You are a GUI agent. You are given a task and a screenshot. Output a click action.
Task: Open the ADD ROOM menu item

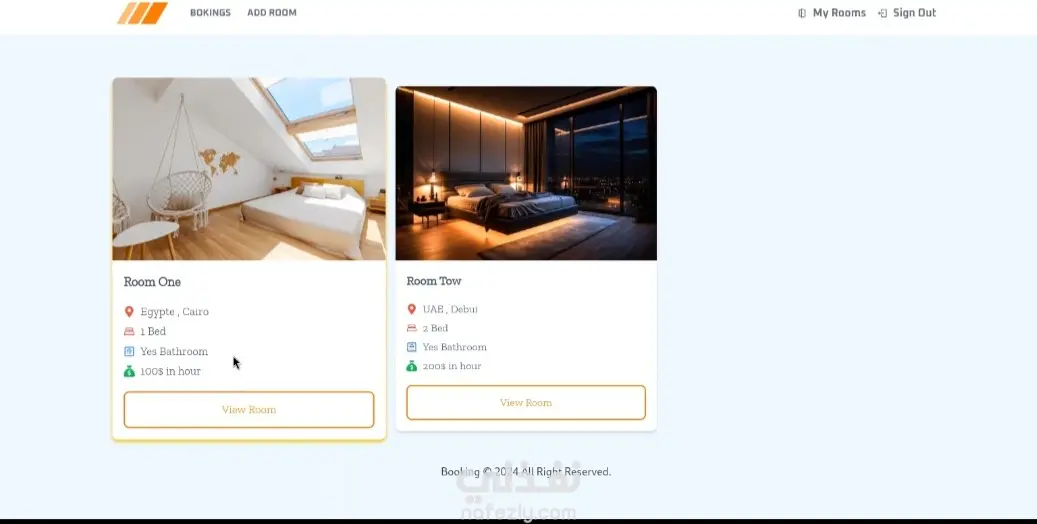point(272,13)
